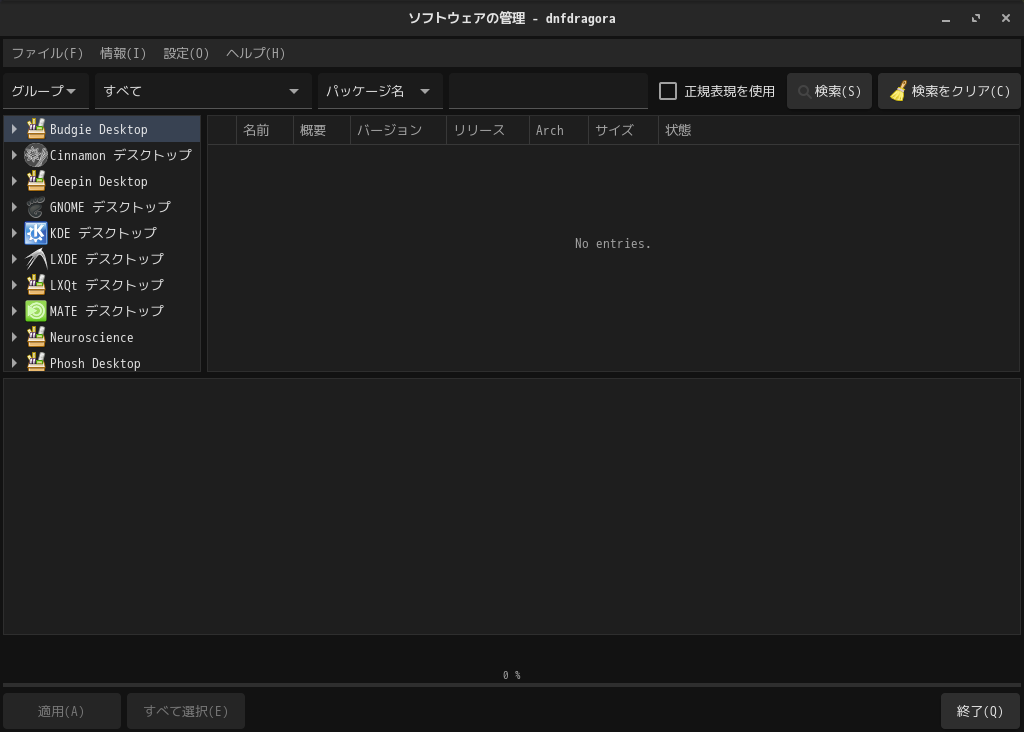Expand the Neuroscience tree node
Viewport: 1024px width, 732px height.
[x=14, y=337]
